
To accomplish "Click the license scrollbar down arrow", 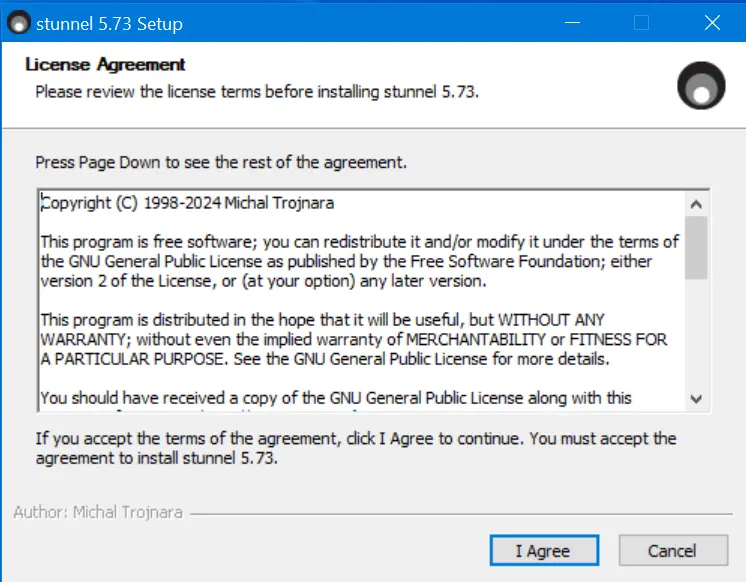I will 696,398.
